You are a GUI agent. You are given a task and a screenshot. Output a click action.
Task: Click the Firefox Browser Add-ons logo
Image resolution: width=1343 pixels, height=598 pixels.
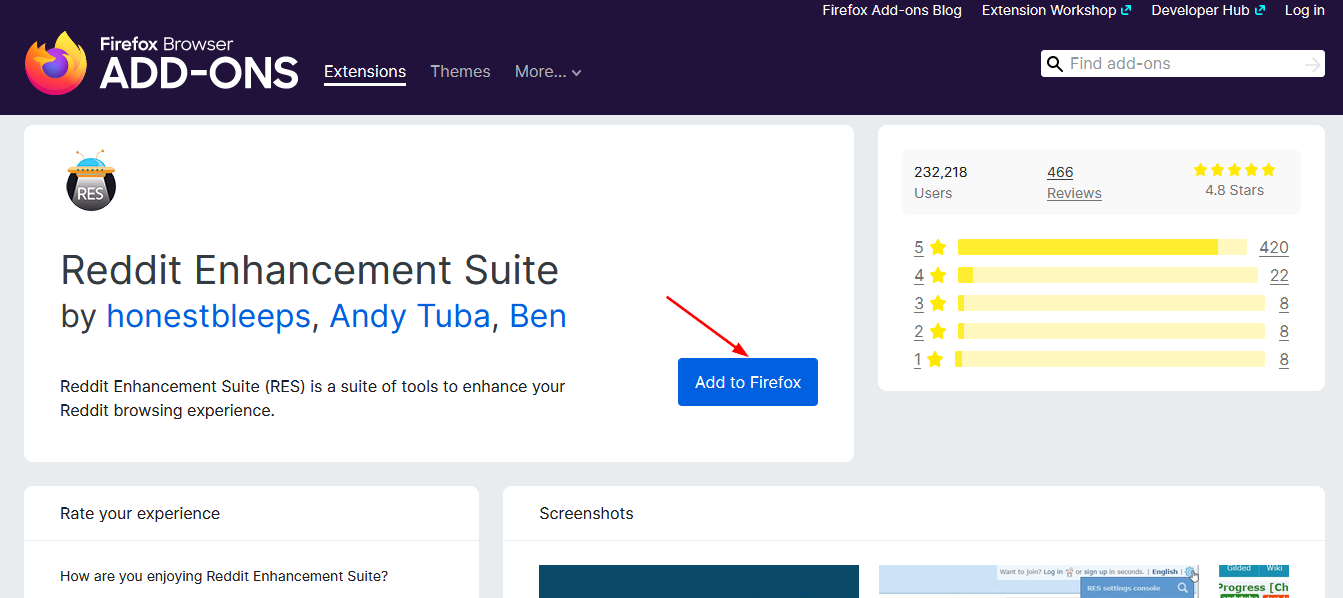point(162,62)
